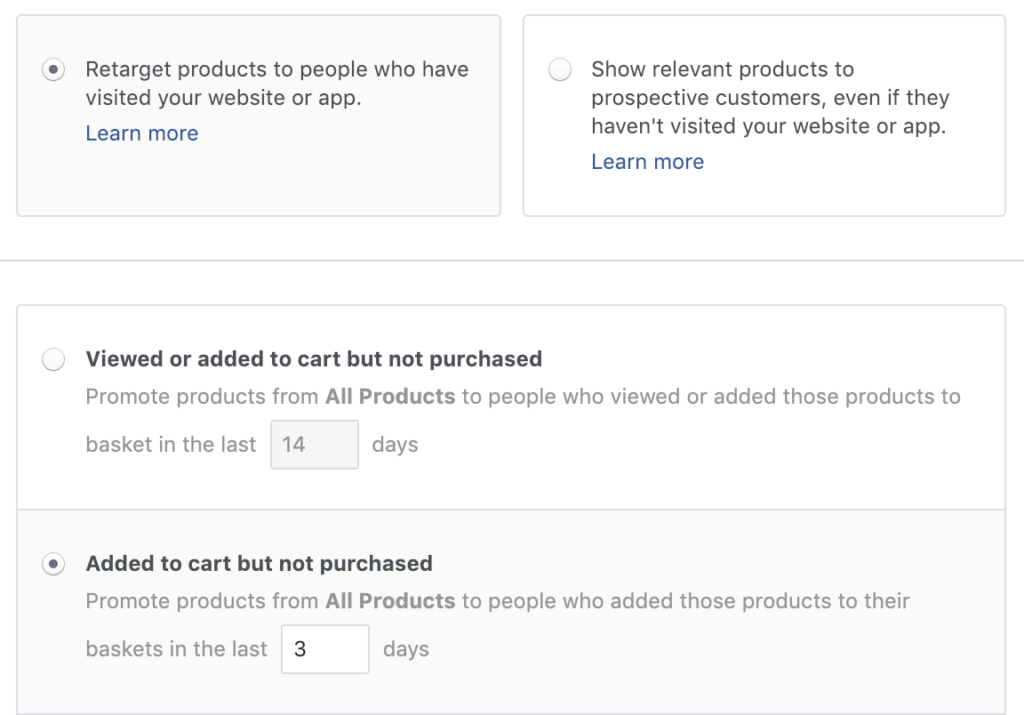Click All Products in the viewed-or-added option

(390, 396)
